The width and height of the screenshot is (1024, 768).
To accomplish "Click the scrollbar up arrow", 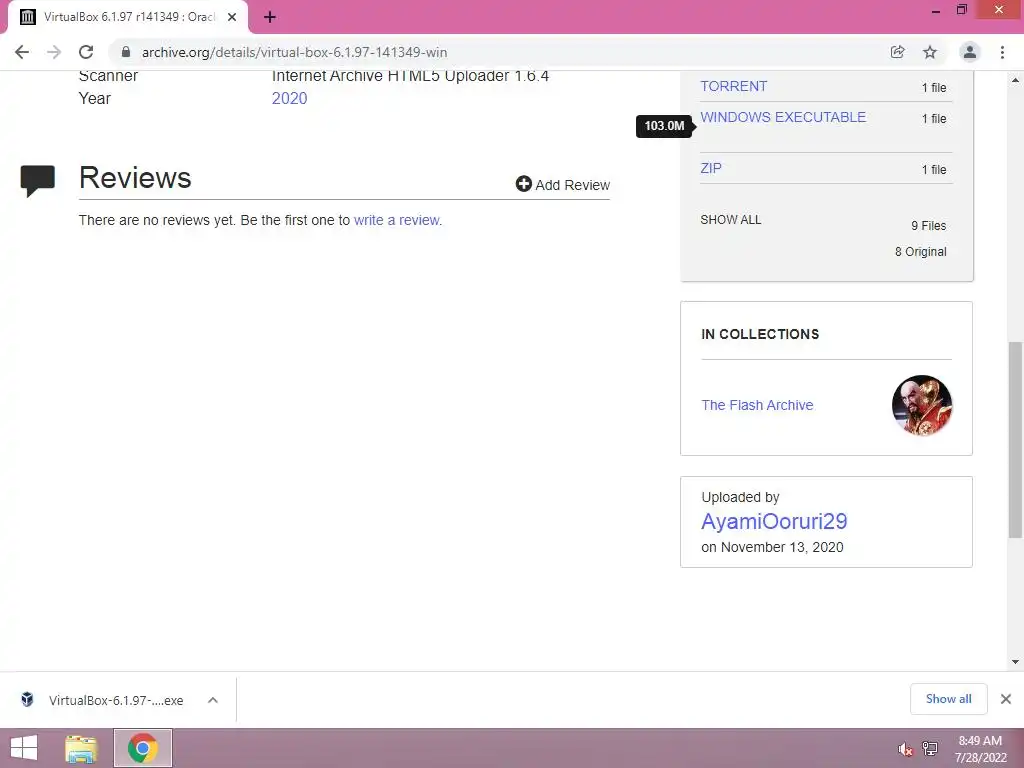I will (x=1016, y=80).
